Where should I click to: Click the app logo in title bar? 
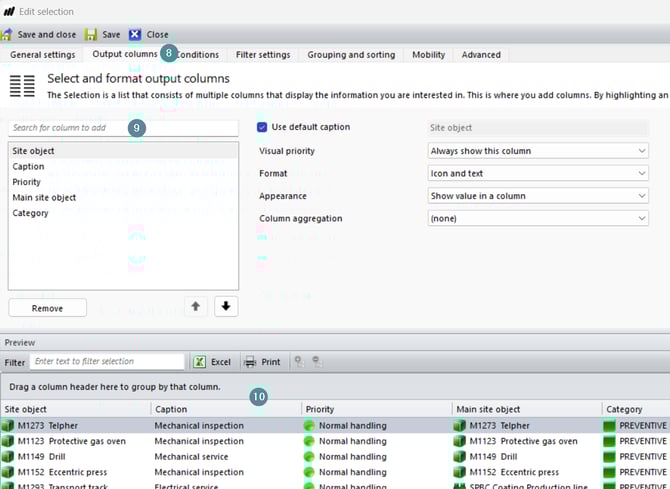(9, 12)
